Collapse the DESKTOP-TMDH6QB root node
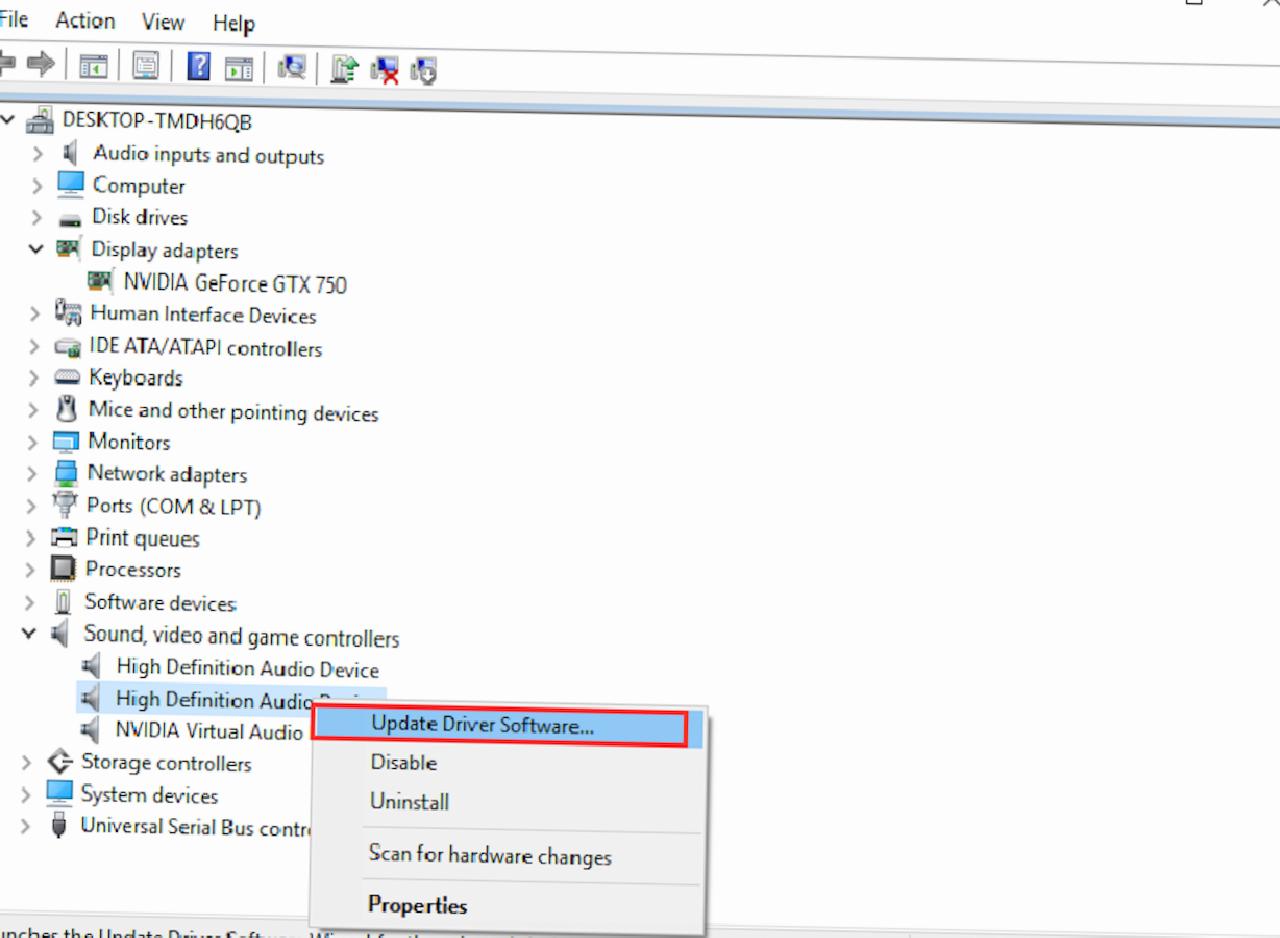Image resolution: width=1280 pixels, height=938 pixels. pos(9,121)
